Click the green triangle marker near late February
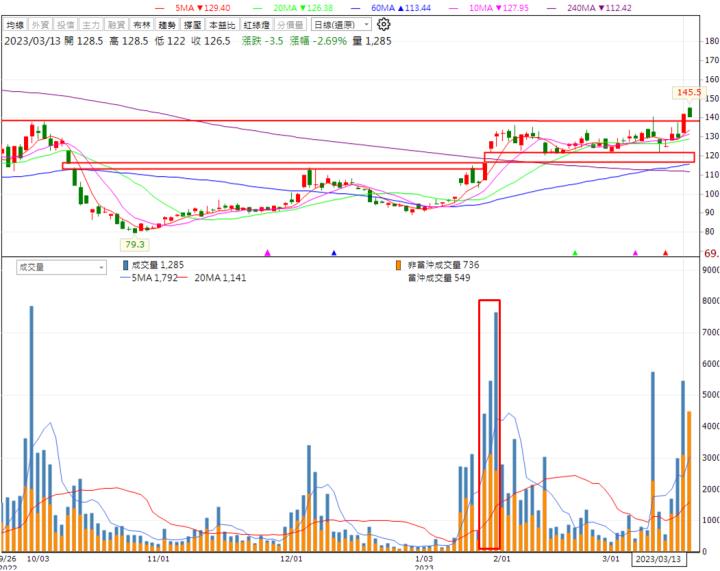 tap(574, 253)
